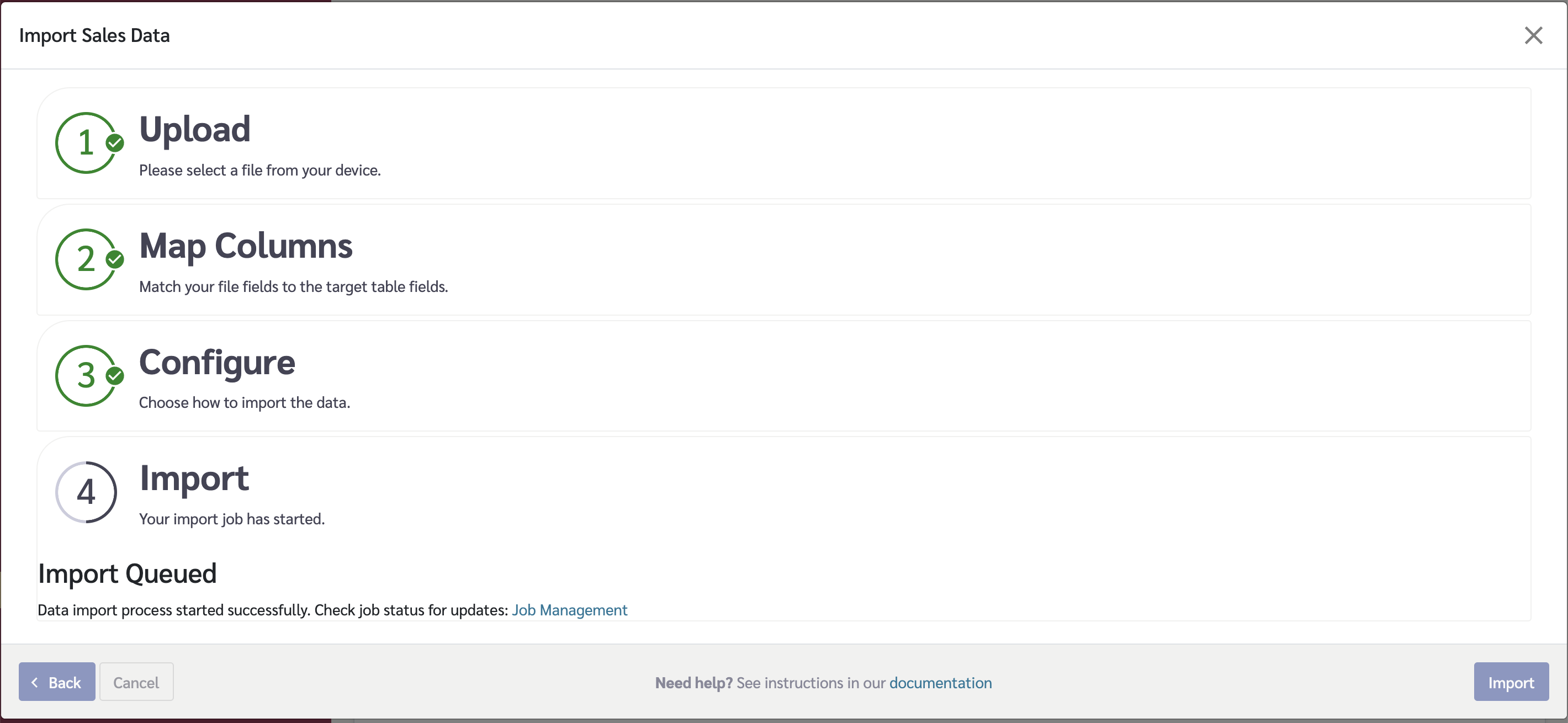Expand the Map Columns step

click(245, 246)
